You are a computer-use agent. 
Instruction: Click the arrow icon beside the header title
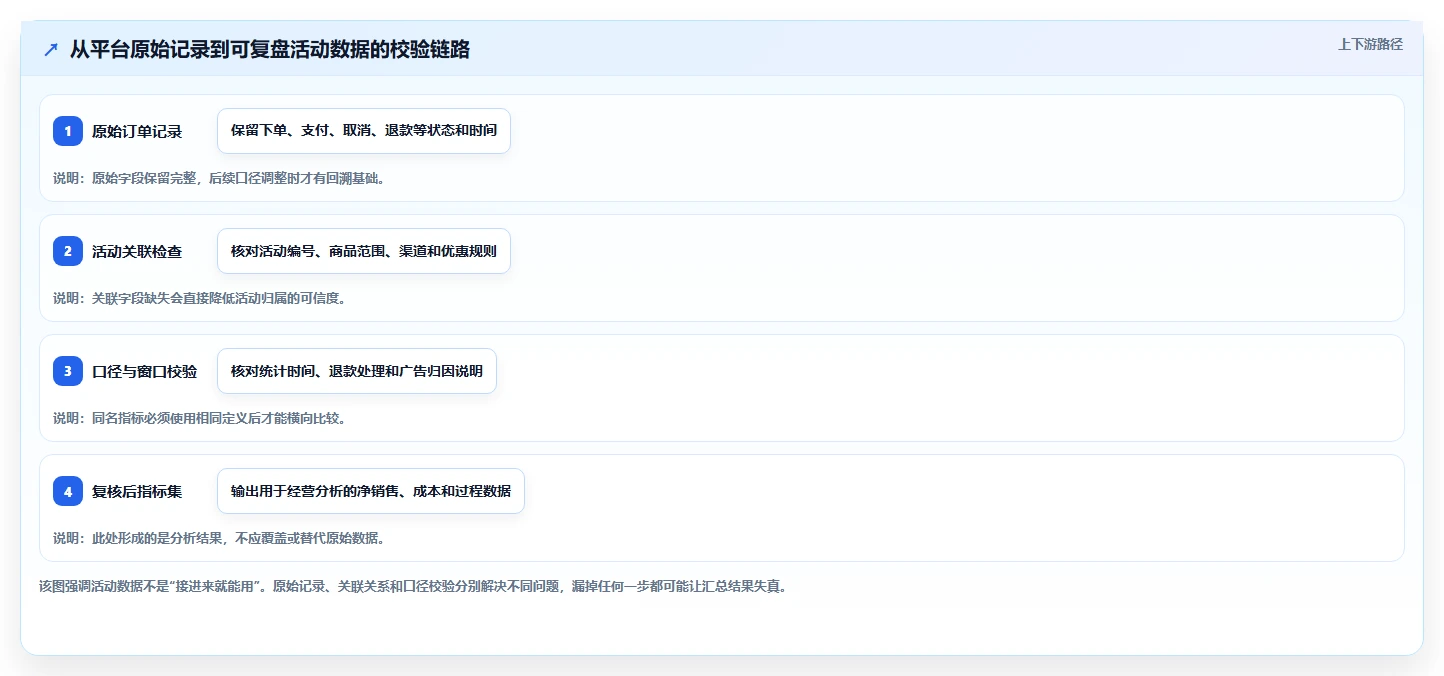click(x=51, y=49)
